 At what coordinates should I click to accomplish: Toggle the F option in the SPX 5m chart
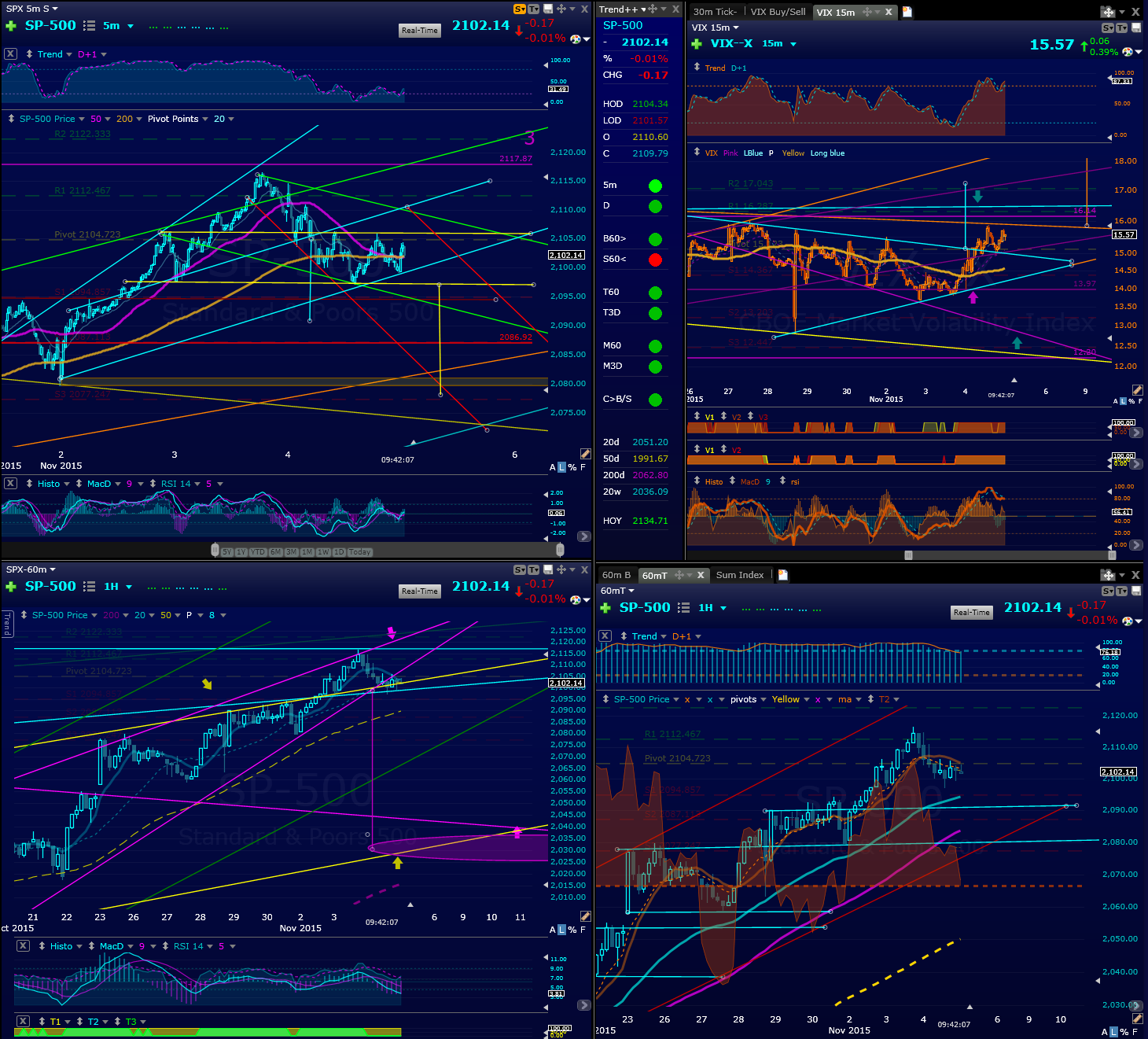583,467
